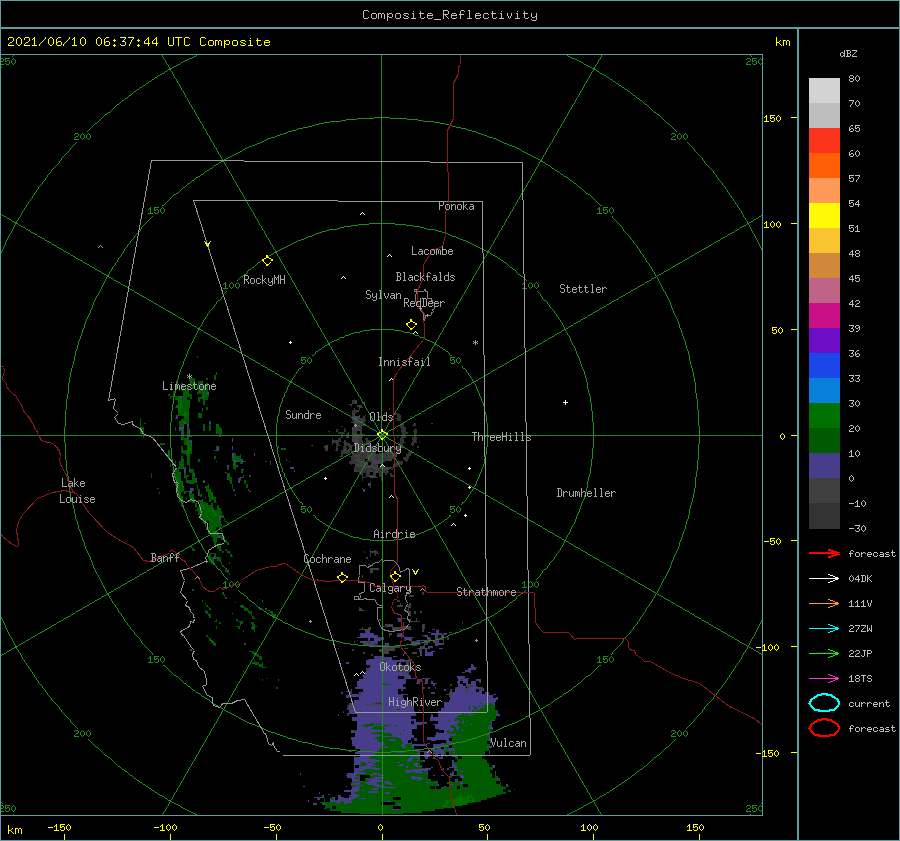Screen dimensions: 900x841
Task: Click the white 04DK arrow icon
Action: 824,578
